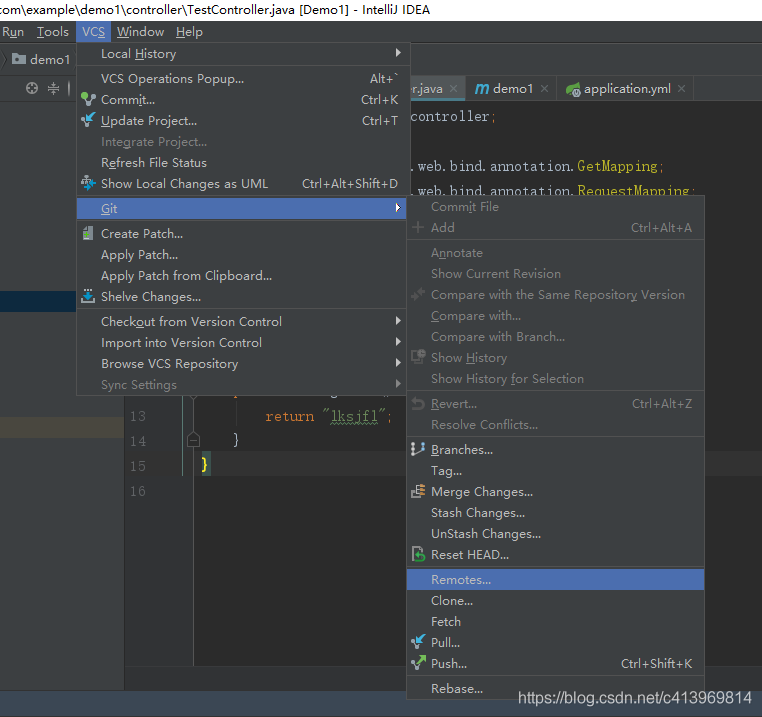Click the Shelve Changes icon
This screenshot has width=762, height=717.
tap(88, 297)
